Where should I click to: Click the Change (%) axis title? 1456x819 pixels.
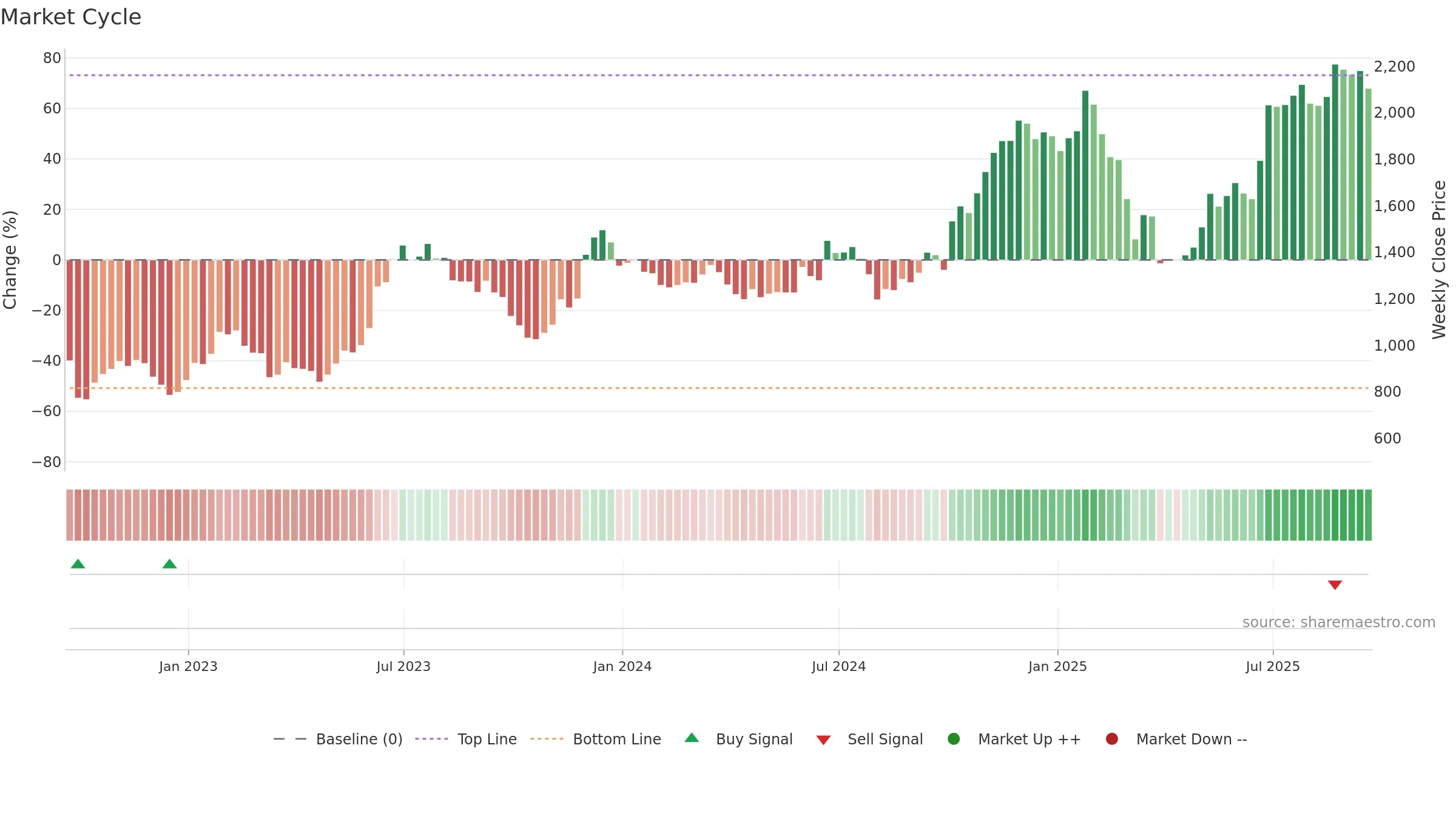[x=10, y=260]
